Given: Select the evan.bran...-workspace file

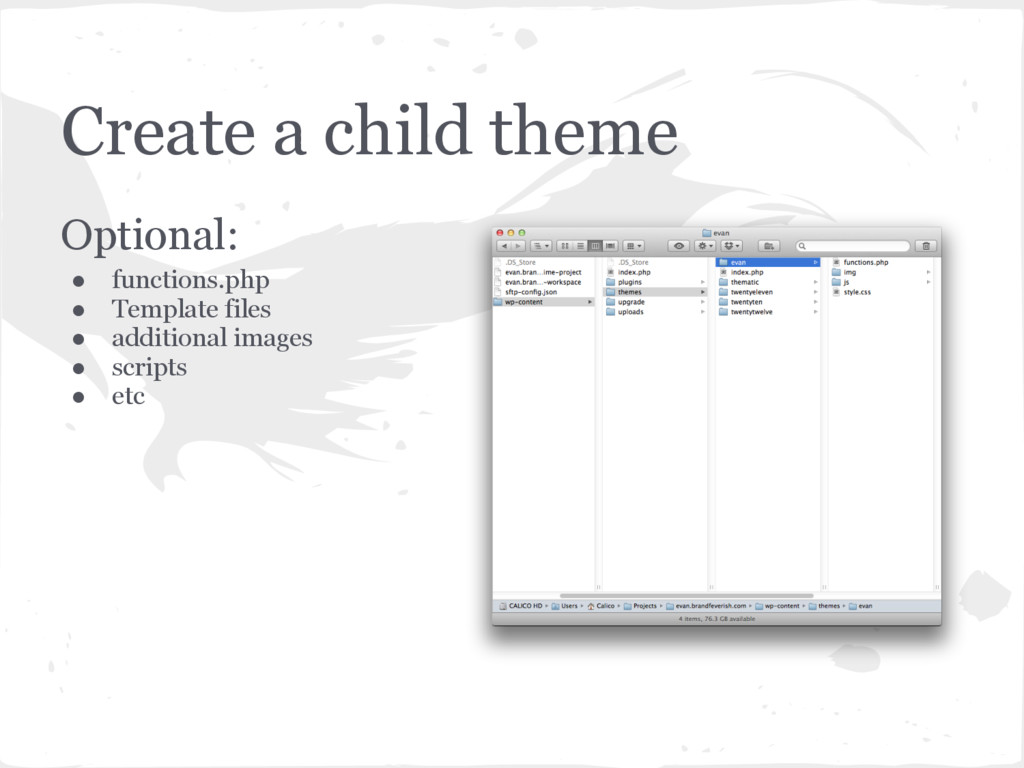Looking at the screenshot, I should [x=544, y=282].
